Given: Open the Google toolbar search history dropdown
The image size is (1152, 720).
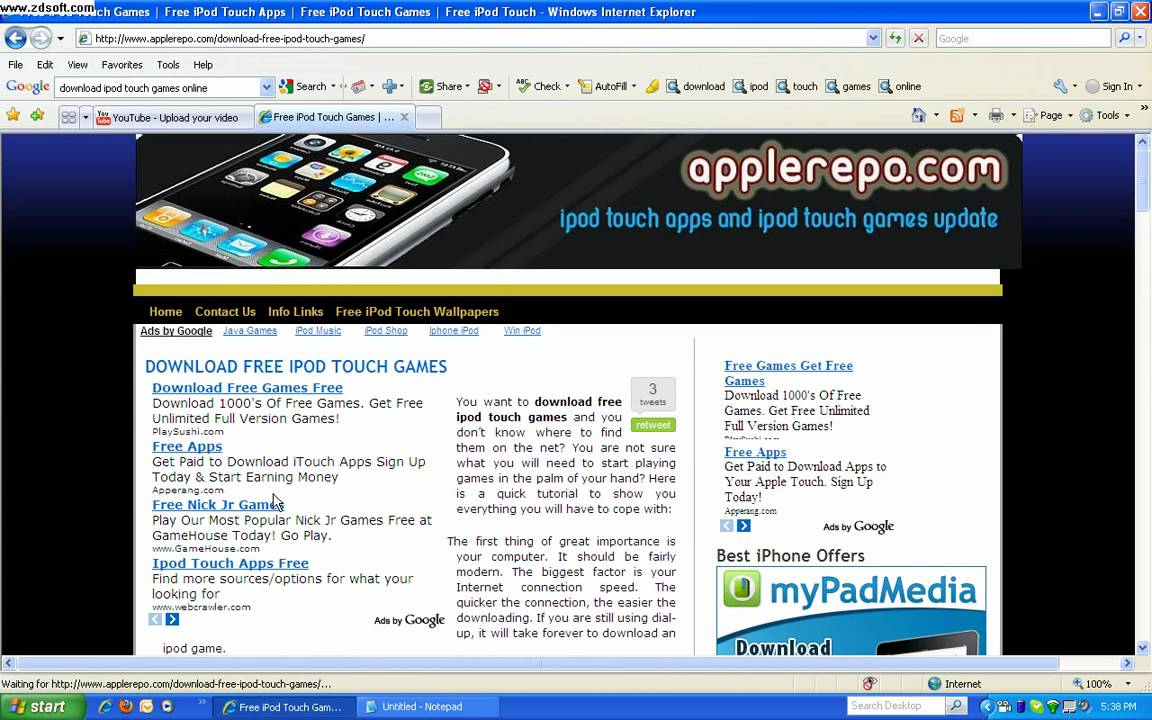Looking at the screenshot, I should [x=266, y=87].
